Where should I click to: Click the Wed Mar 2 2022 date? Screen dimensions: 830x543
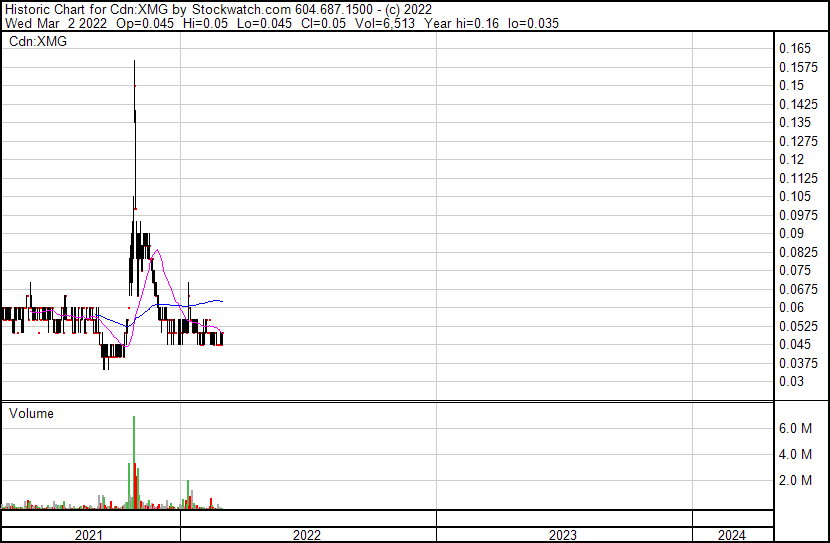[x=56, y=23]
